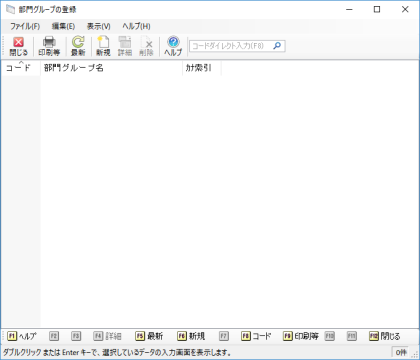The image size is (420, 360).
Task: Click the magnifier icon in code search box
Action: point(277,46)
